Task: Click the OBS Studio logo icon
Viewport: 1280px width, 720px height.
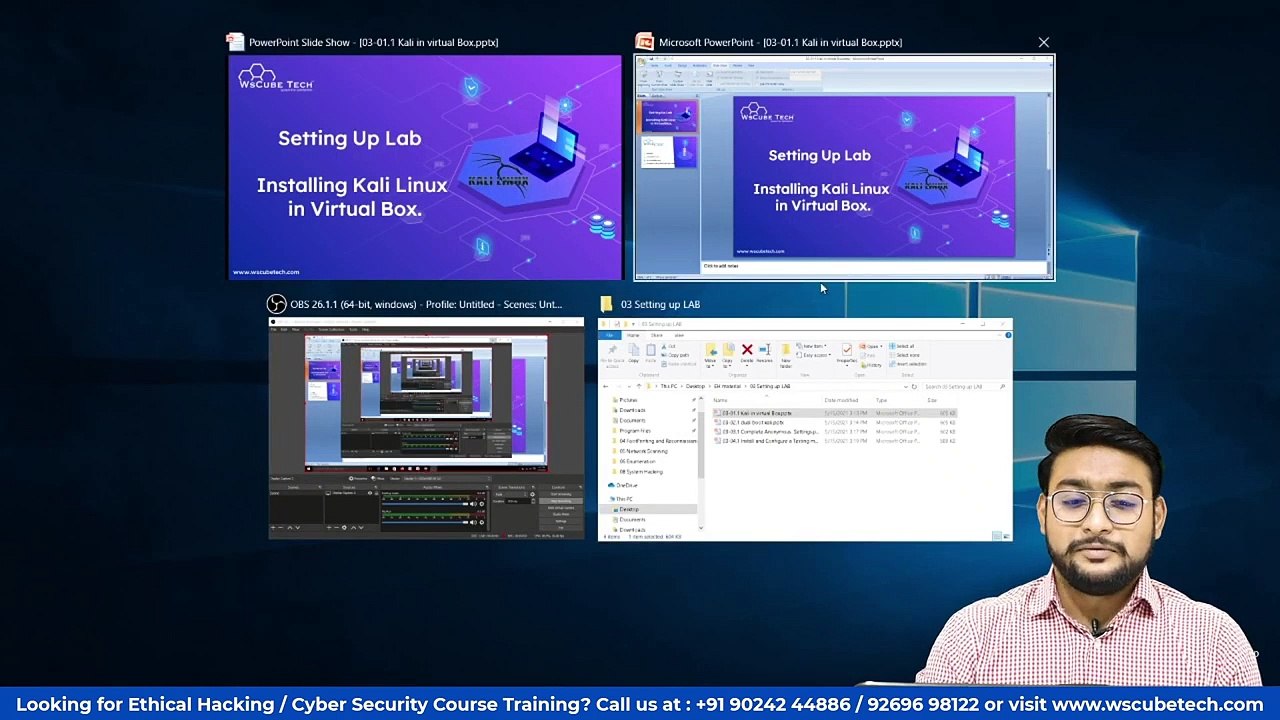Action: click(x=276, y=304)
